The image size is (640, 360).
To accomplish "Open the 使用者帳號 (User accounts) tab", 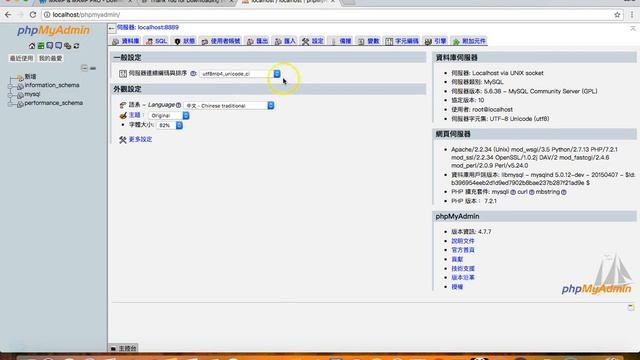I will click(x=221, y=41).
